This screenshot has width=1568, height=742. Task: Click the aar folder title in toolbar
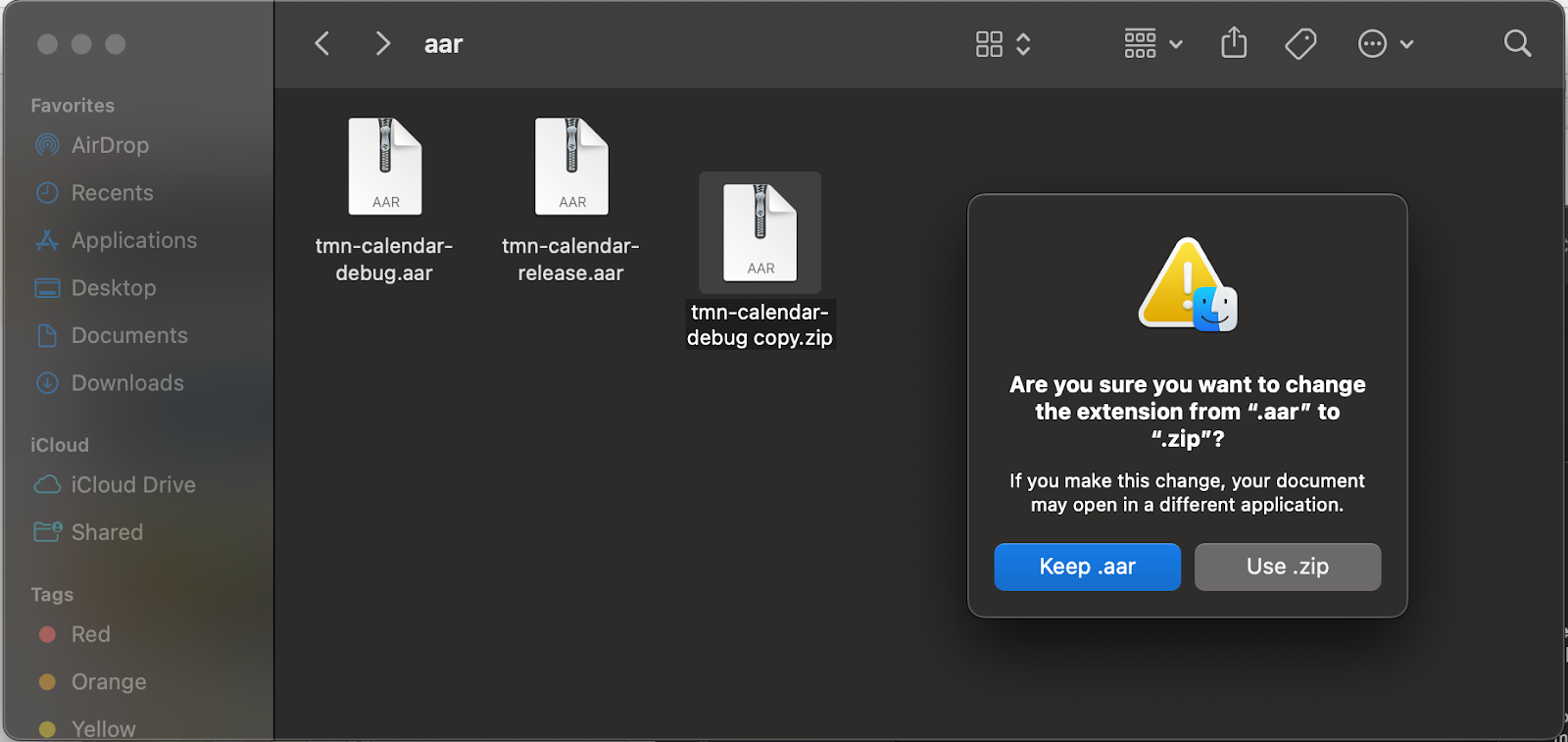[443, 44]
